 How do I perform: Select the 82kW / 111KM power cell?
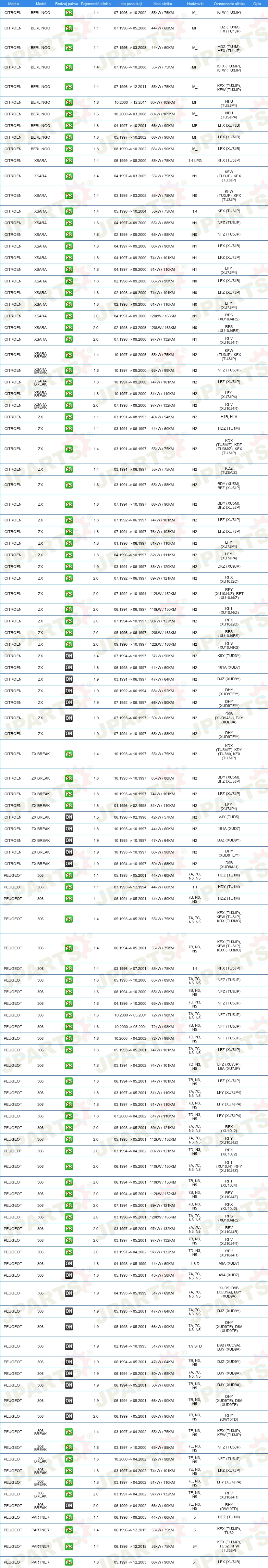[x=163, y=555]
